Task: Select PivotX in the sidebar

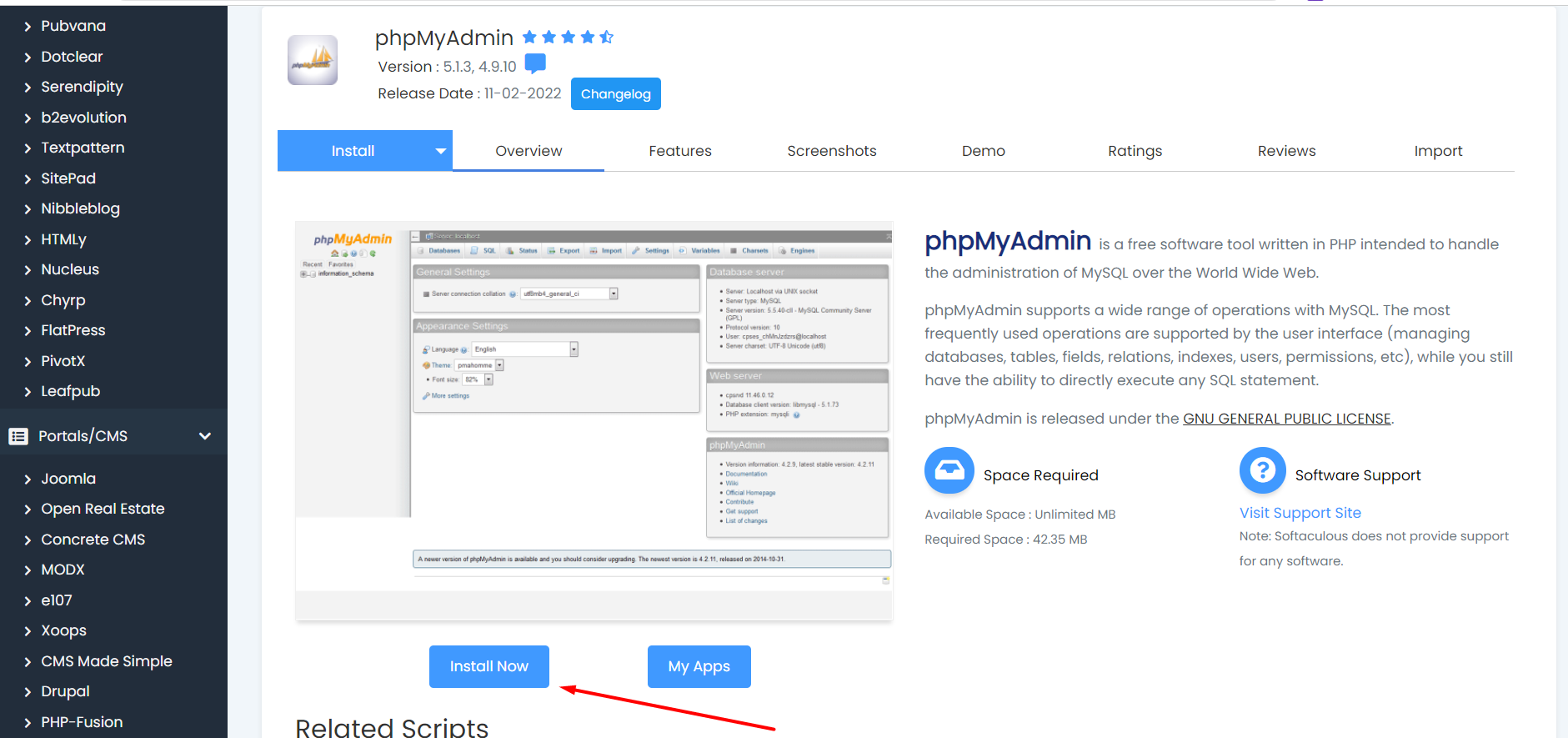Action: 63,361
